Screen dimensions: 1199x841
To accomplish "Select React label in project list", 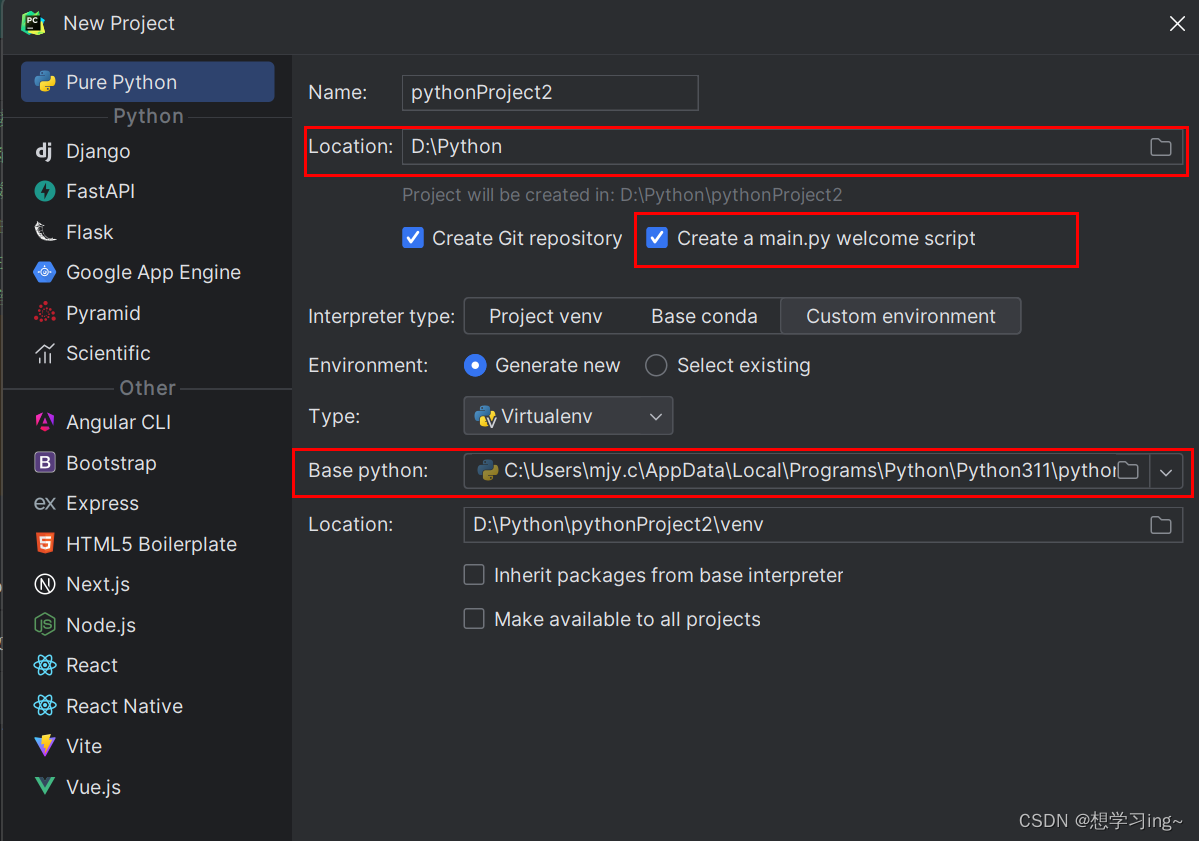I will coord(92,665).
